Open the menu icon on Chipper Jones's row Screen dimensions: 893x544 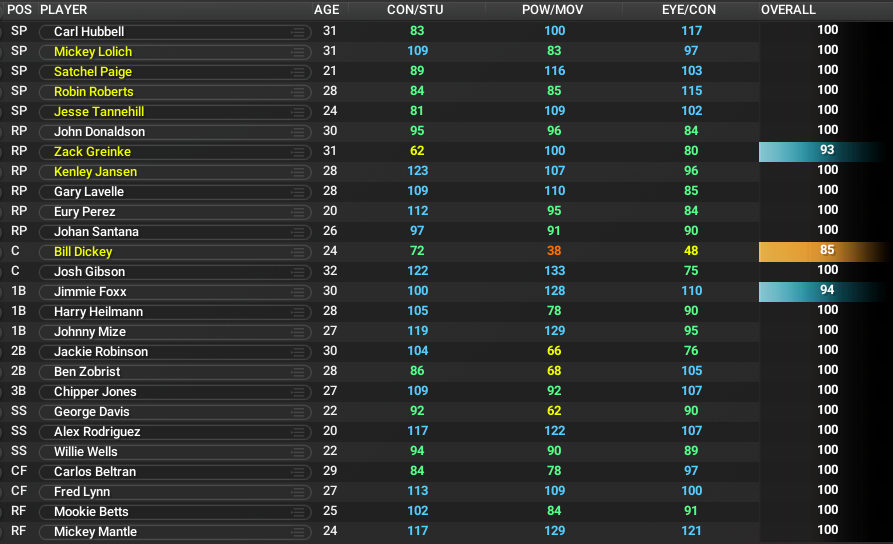click(298, 392)
